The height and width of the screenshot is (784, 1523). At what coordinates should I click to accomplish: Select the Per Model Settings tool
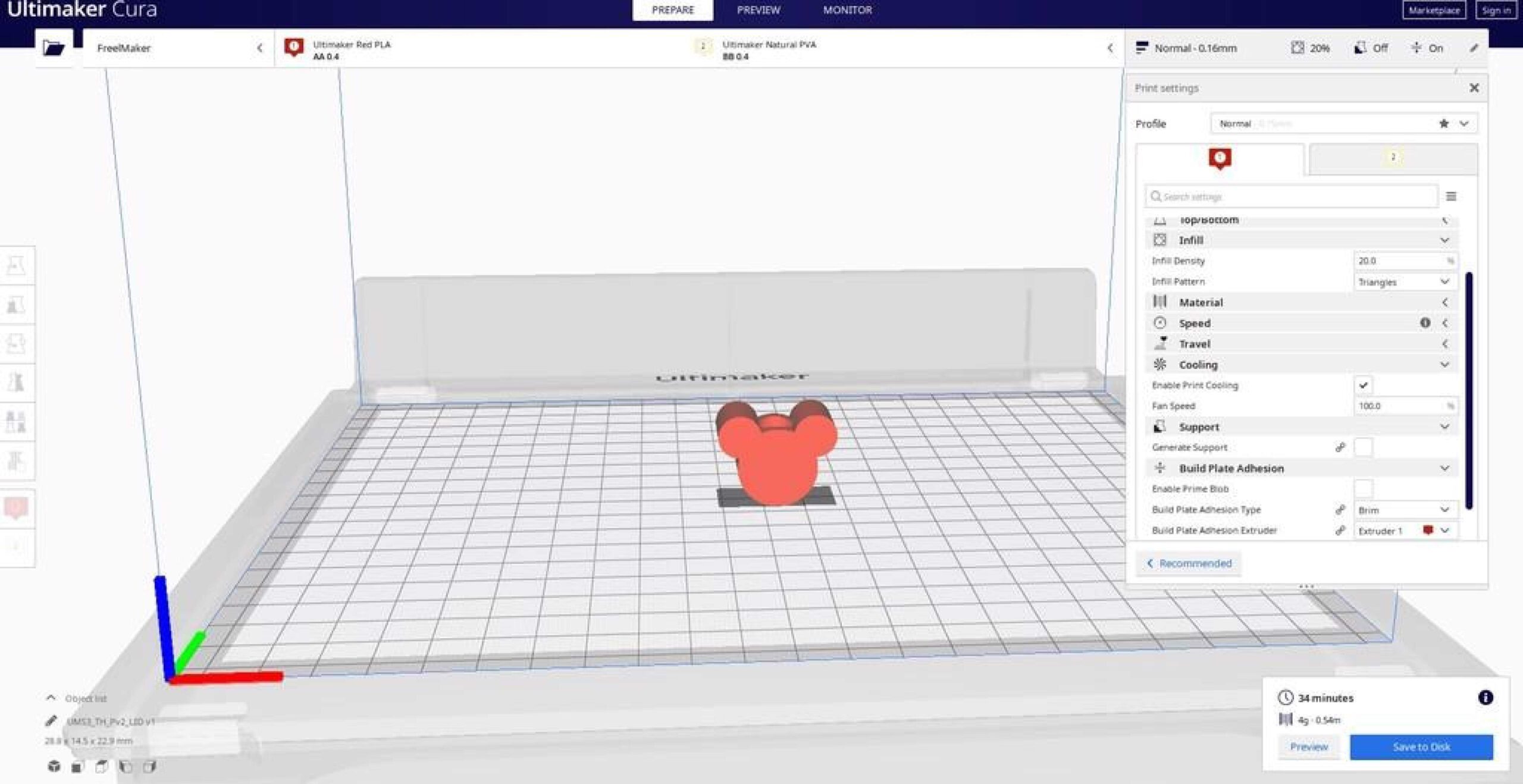(x=17, y=422)
